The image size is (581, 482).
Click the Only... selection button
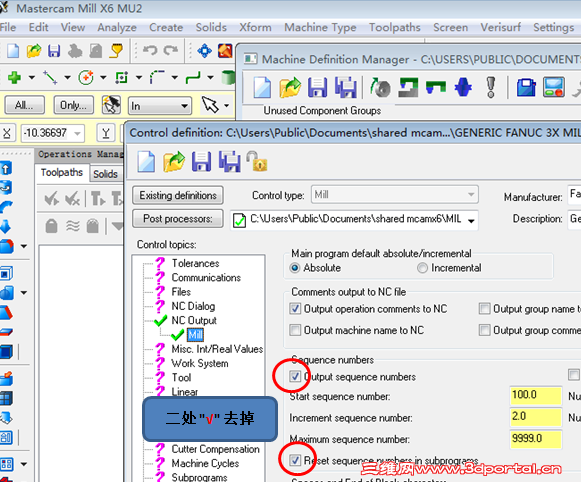[x=73, y=106]
